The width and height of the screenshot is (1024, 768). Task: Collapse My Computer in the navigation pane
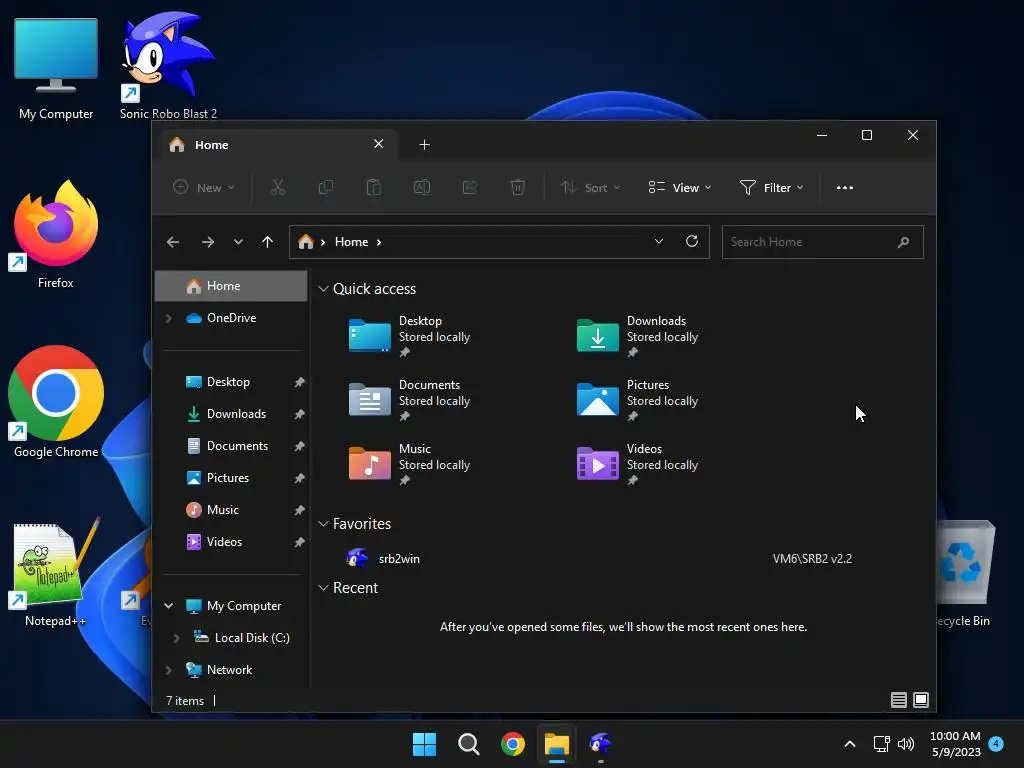(168, 606)
